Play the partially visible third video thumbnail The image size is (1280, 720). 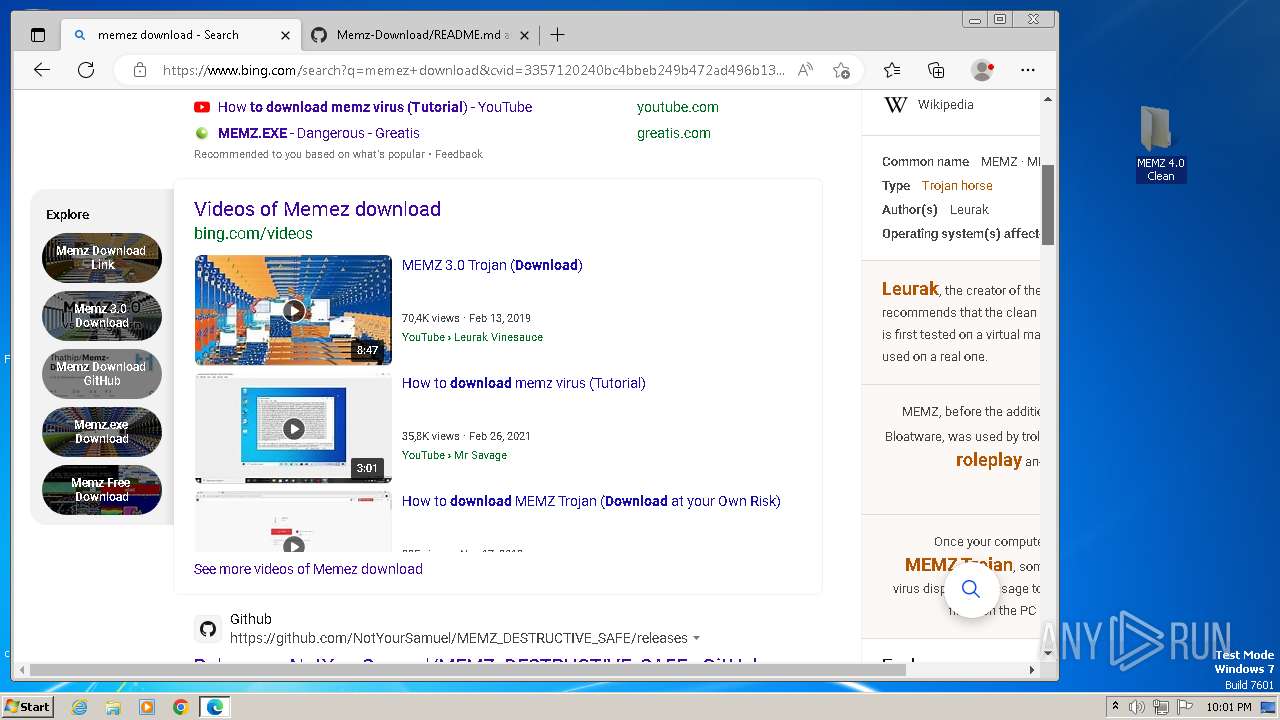(x=293, y=521)
